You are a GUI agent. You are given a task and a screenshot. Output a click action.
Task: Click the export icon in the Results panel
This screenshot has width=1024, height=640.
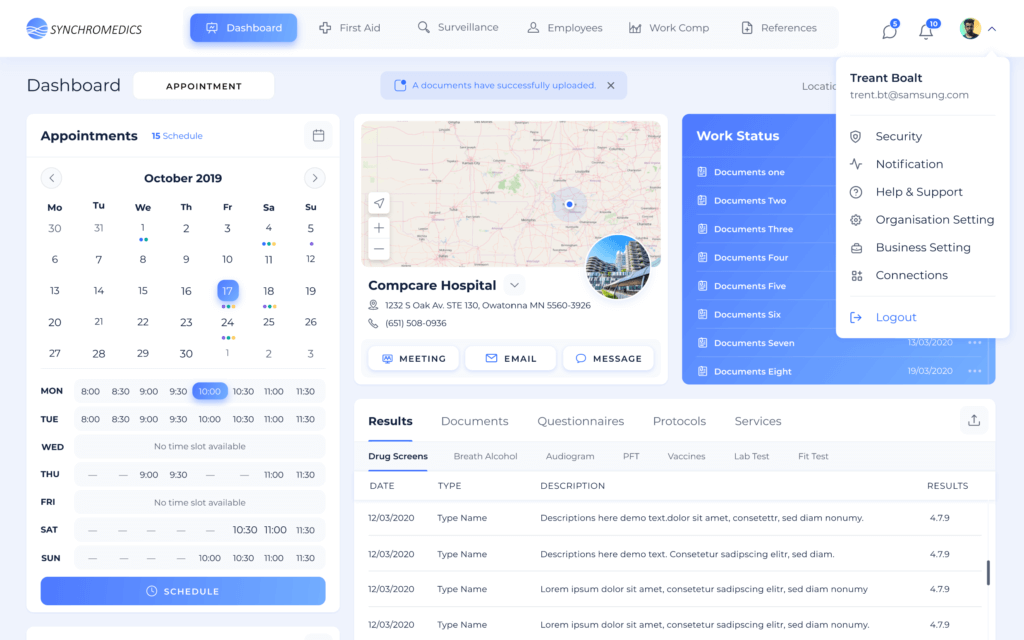pyautogui.click(x=973, y=420)
